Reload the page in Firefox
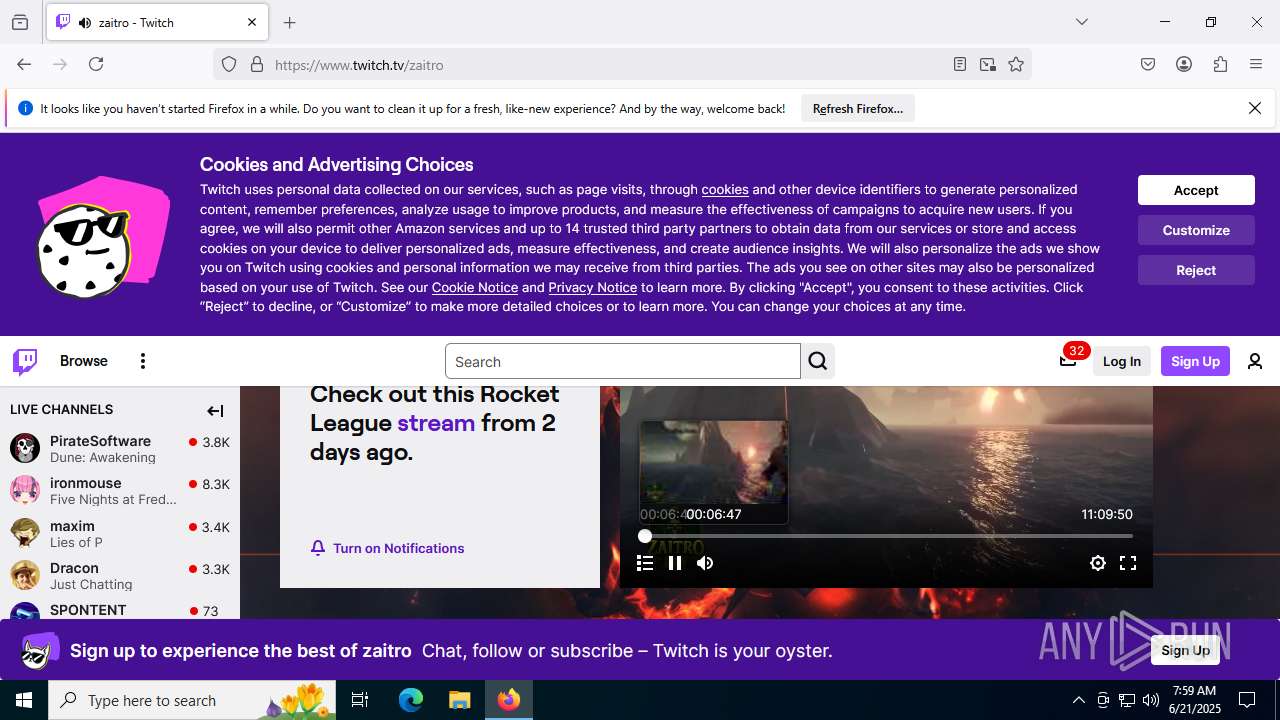Screen dimensions: 1280x720 [96, 64]
